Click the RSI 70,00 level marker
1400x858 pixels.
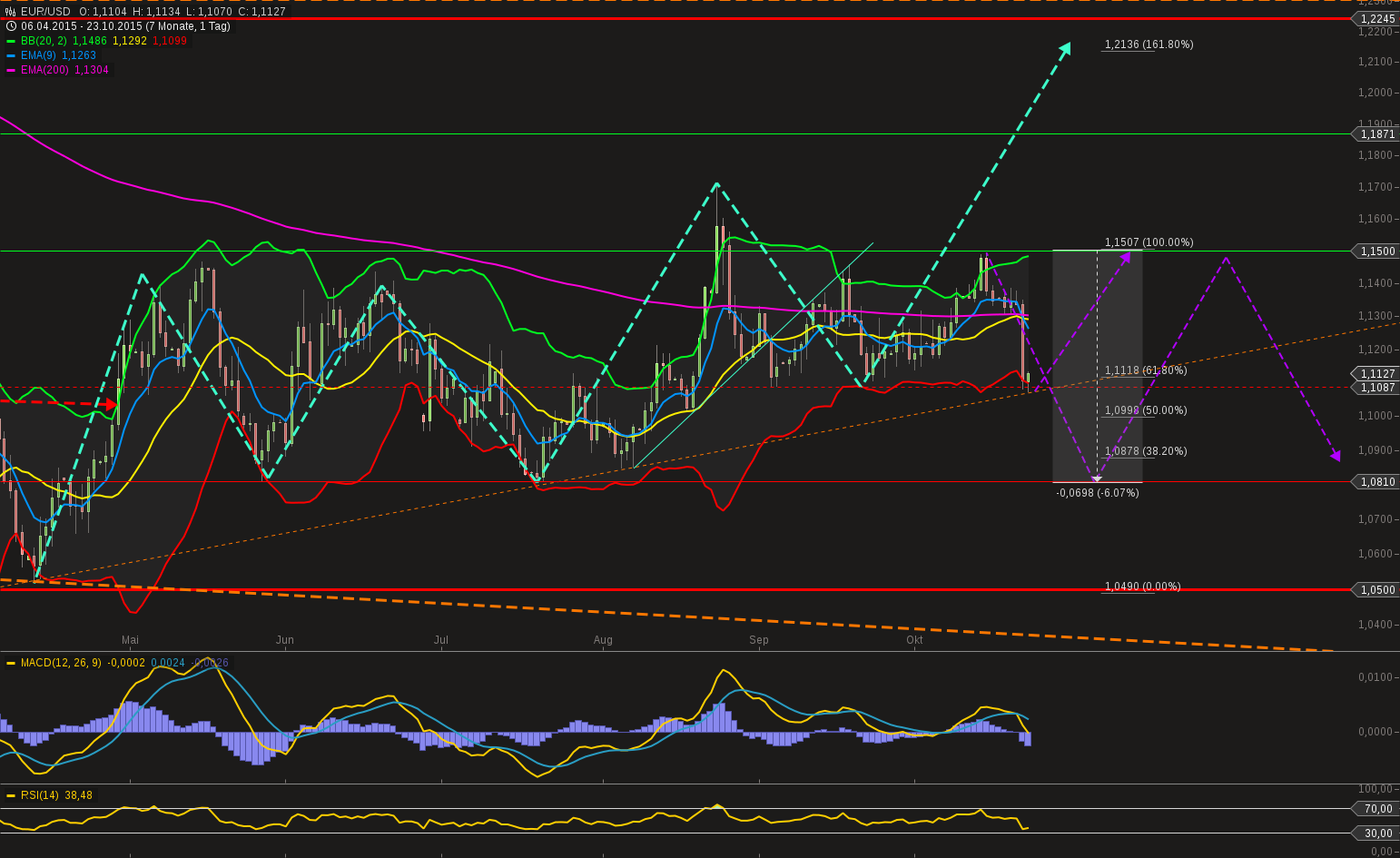1376,809
